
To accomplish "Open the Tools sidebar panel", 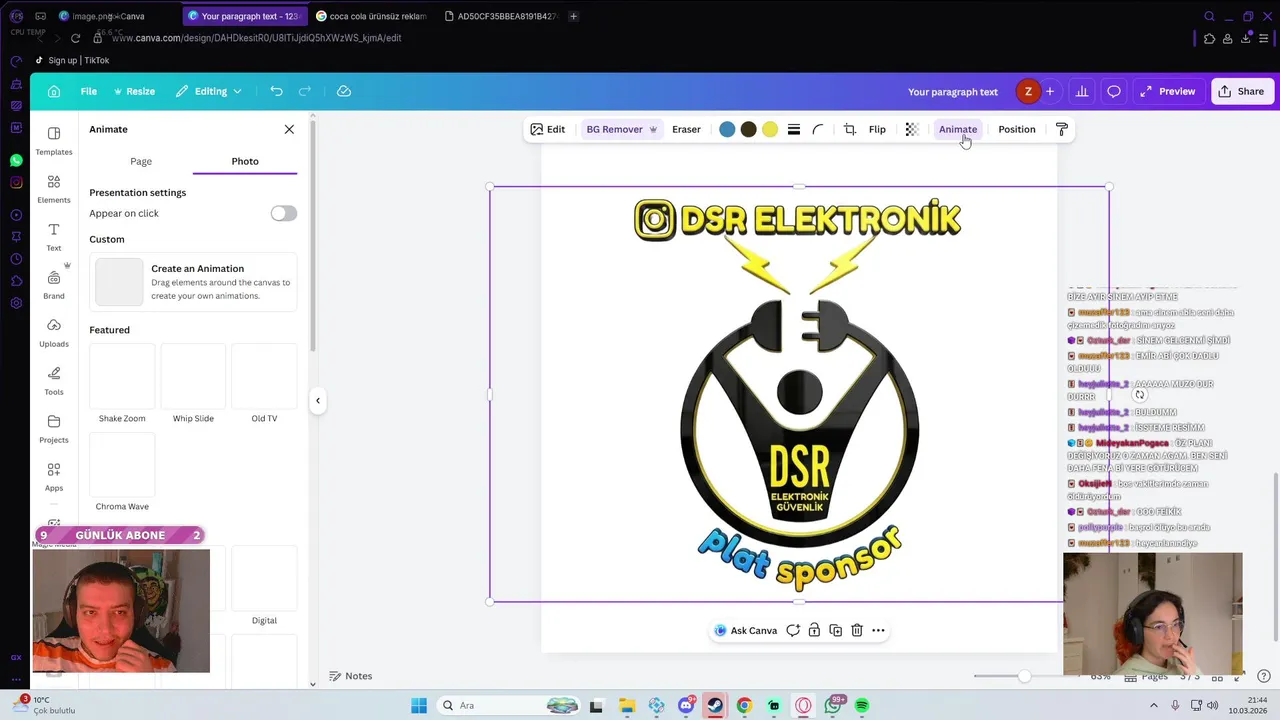I will (x=54, y=381).
